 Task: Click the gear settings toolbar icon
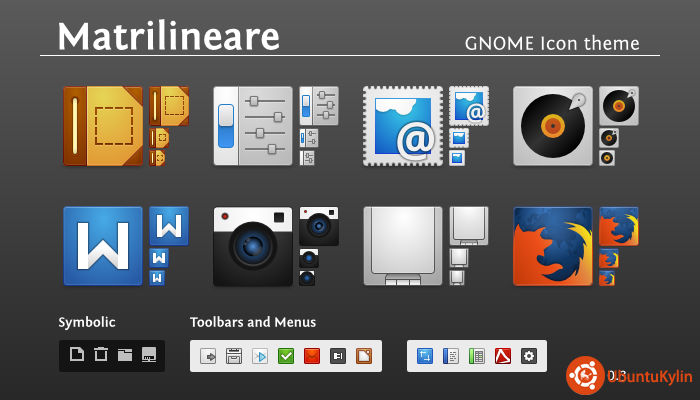click(529, 355)
